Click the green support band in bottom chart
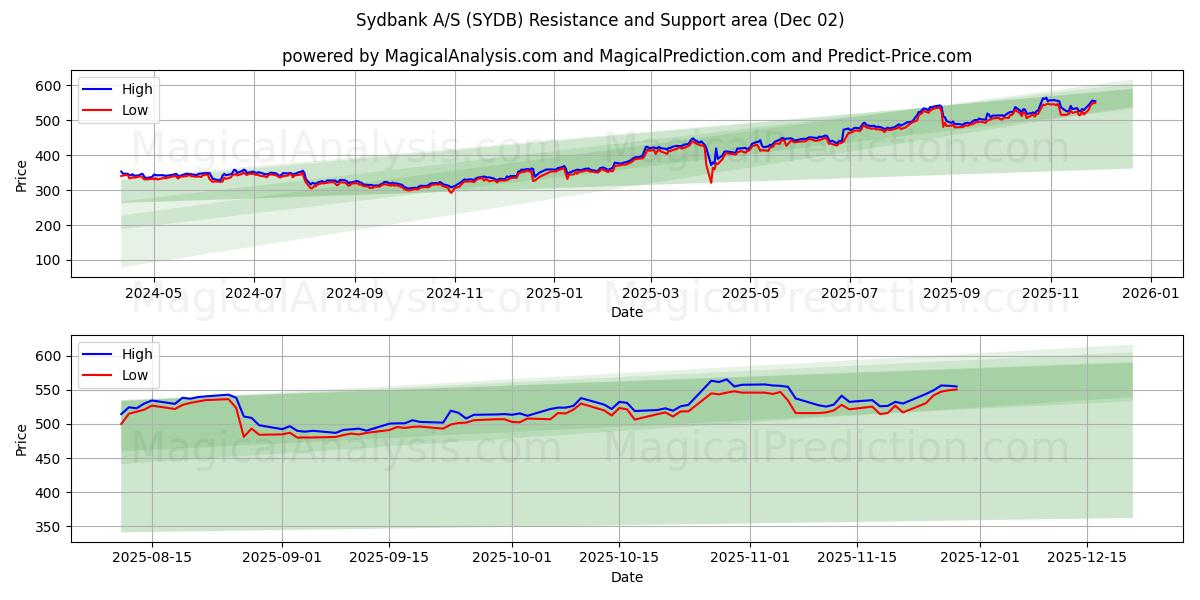The image size is (1200, 600). 600,480
